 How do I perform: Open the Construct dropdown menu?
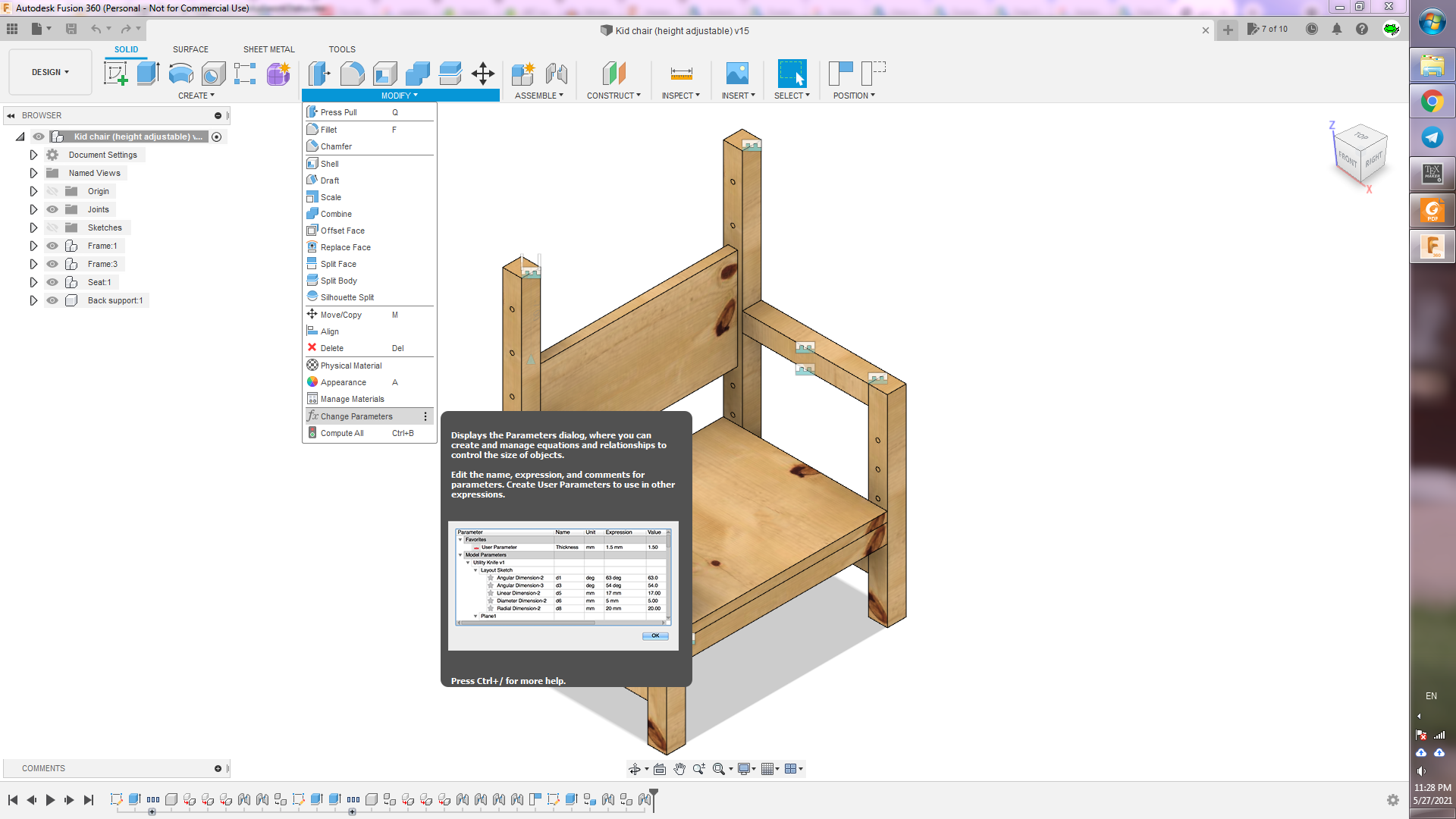point(614,95)
